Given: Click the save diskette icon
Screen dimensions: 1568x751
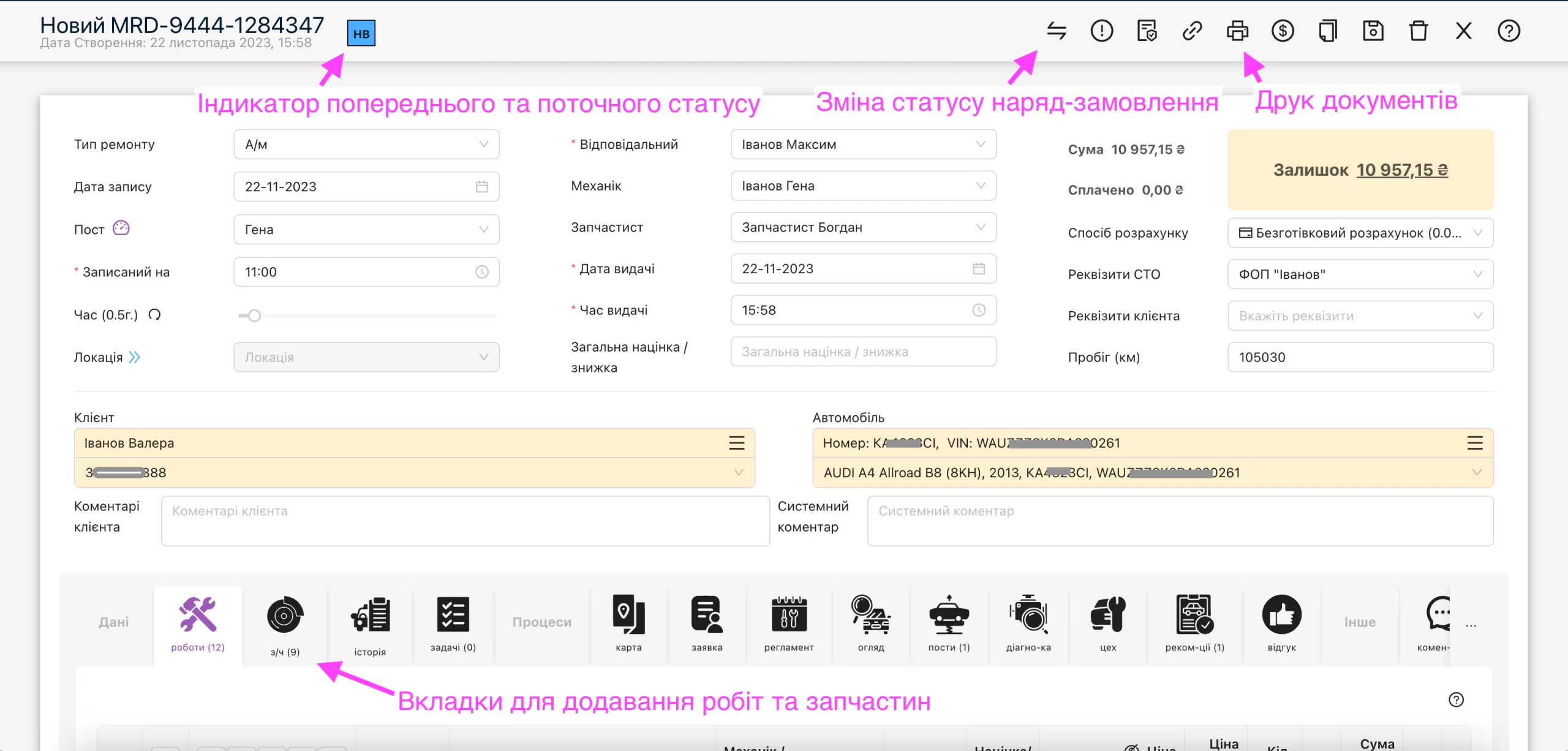Looking at the screenshot, I should 1373,31.
